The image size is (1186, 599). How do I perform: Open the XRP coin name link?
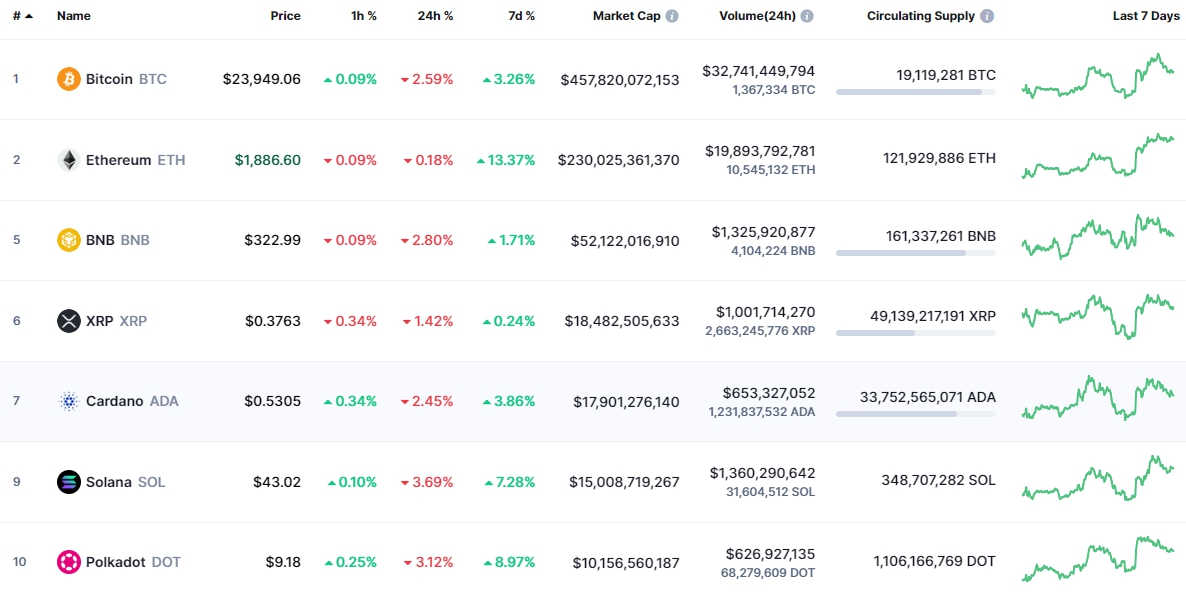point(116,321)
